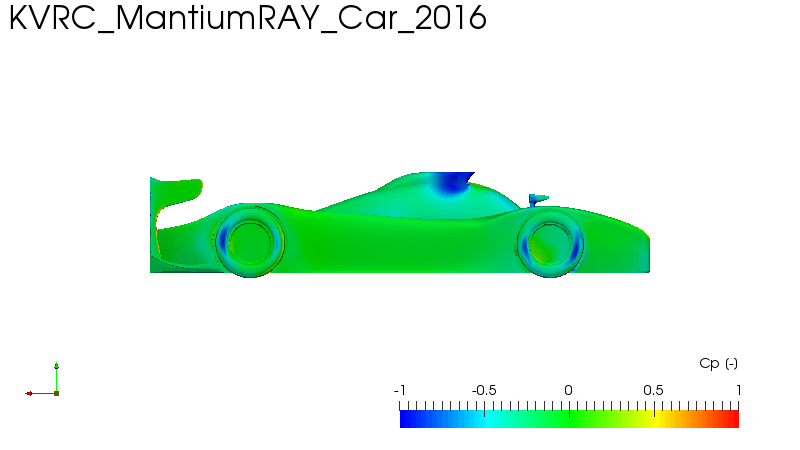
Task: Click the side mirror on the car
Action: pyautogui.click(x=538, y=199)
